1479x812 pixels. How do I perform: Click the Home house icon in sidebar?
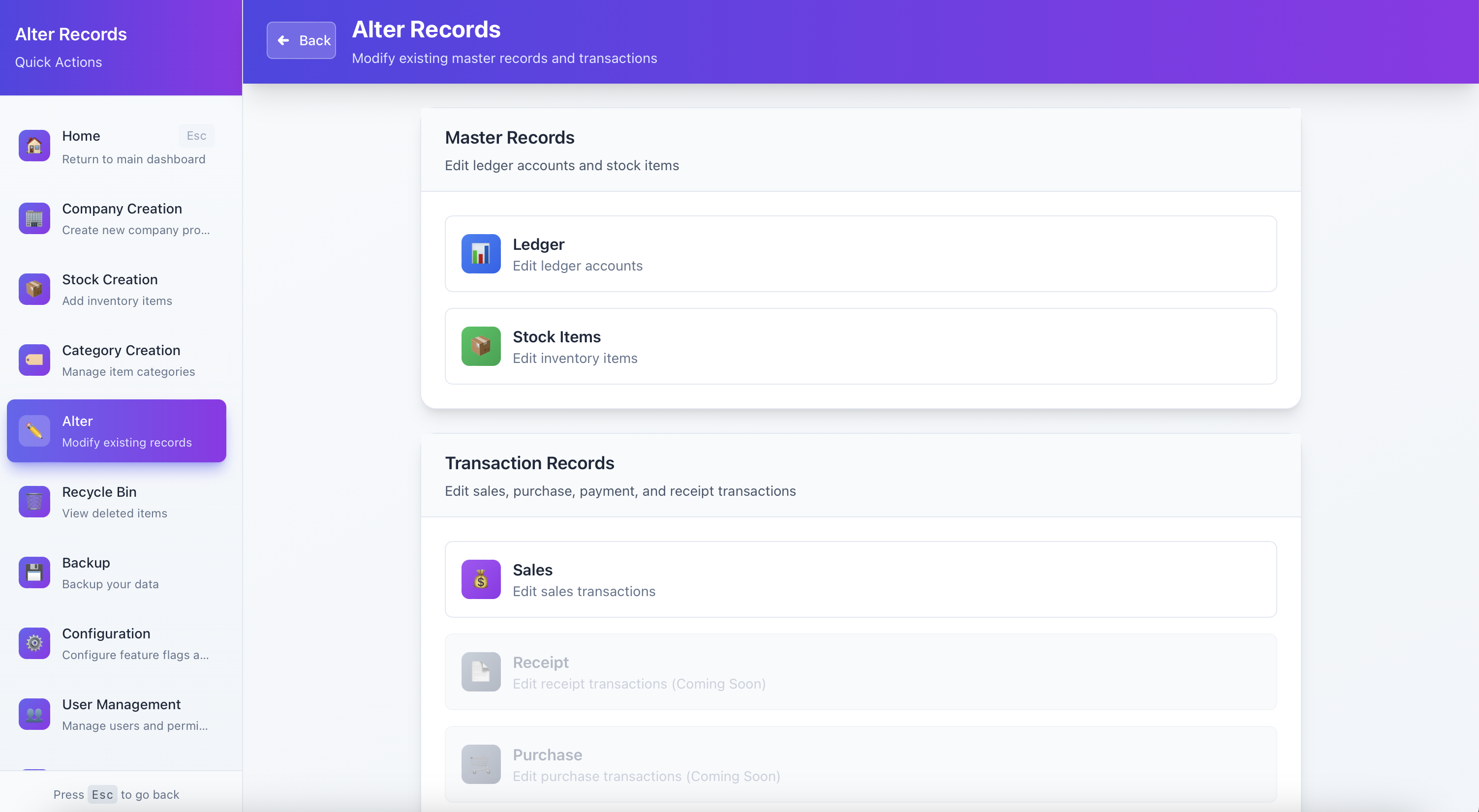34,146
